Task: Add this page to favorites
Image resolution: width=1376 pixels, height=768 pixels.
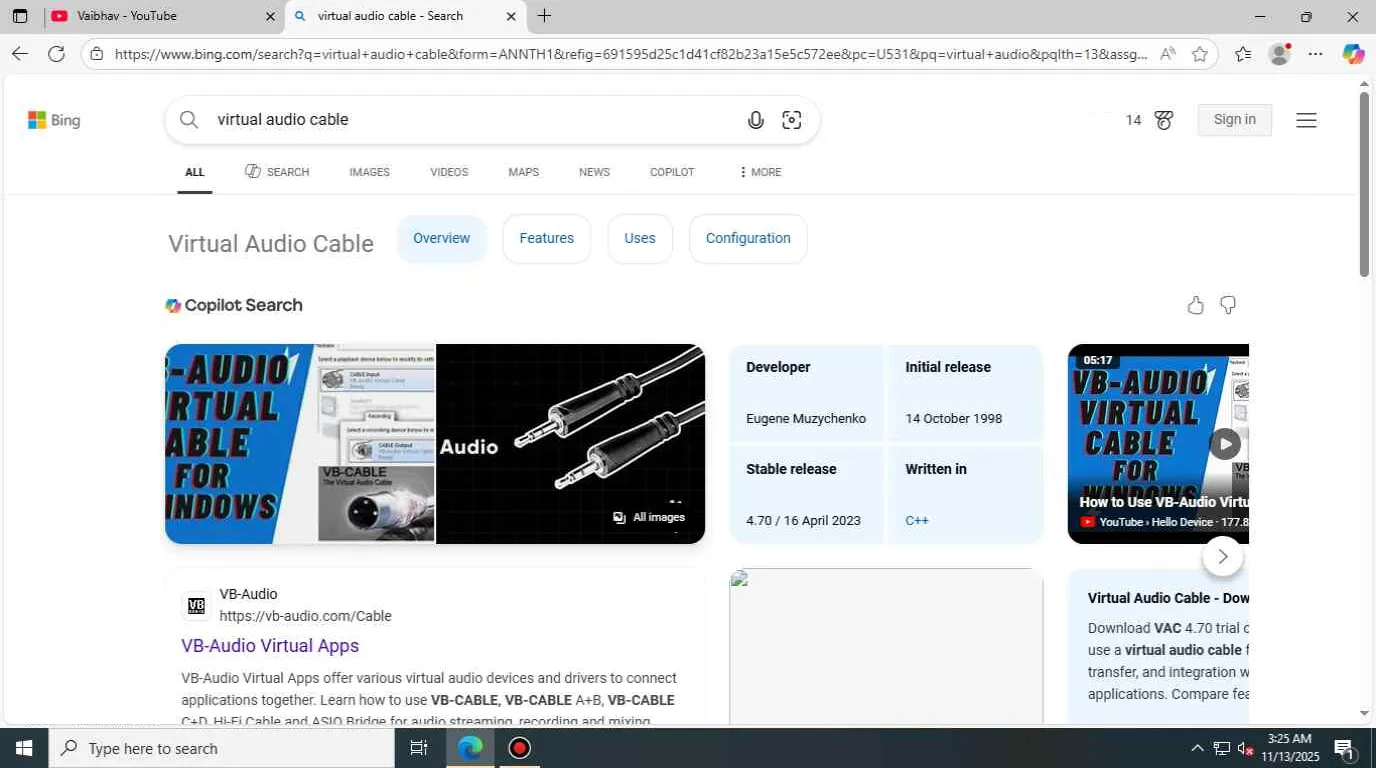Action: tap(1200, 54)
